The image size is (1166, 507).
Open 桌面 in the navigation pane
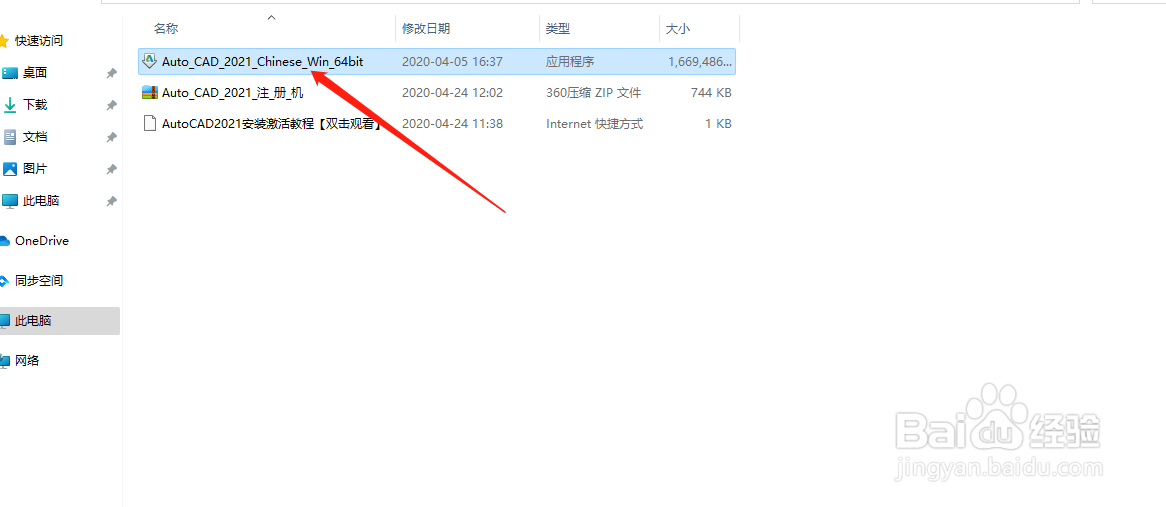[x=35, y=73]
